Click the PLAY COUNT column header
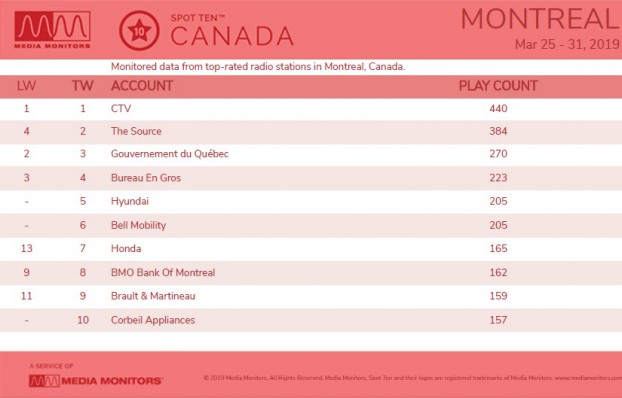Viewport: 622px width, 398px height. tap(498, 86)
